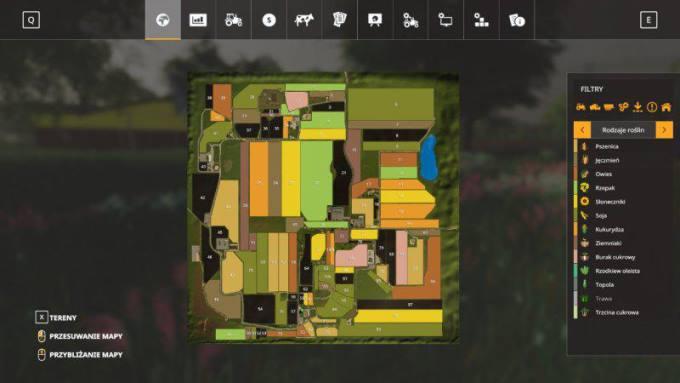Open the help info cards tab

click(517, 20)
